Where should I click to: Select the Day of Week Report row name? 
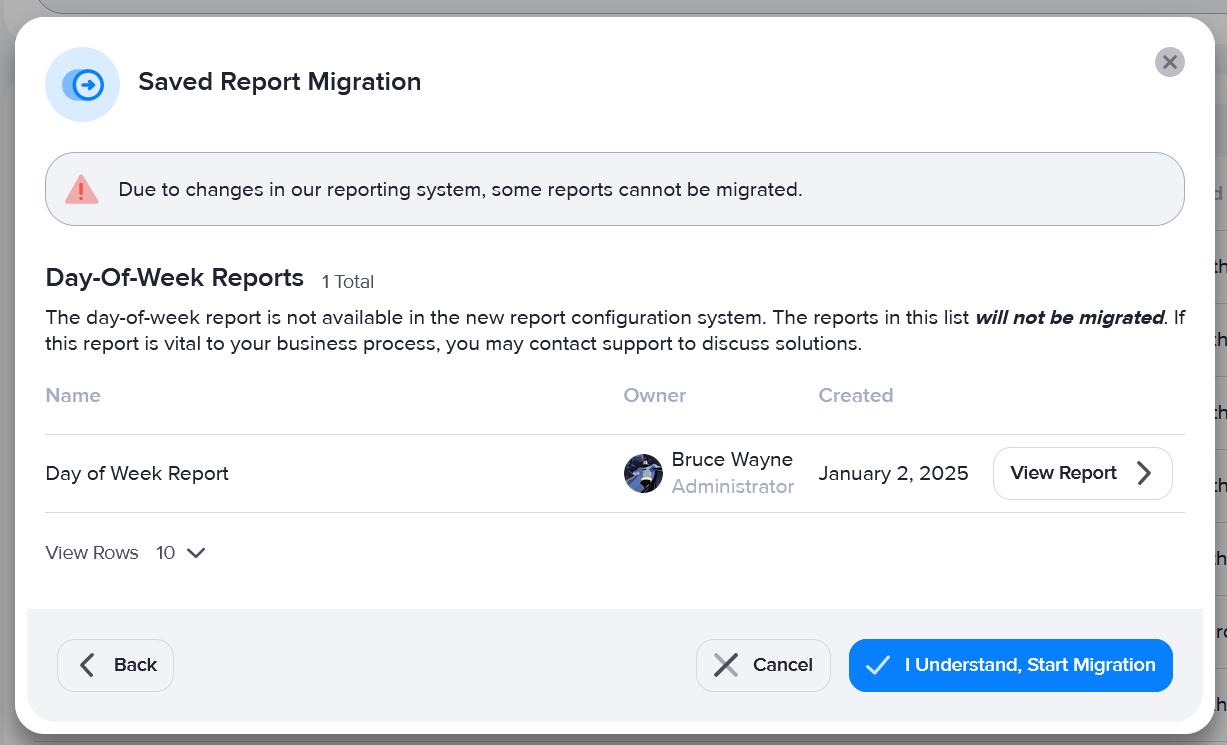pyautogui.click(x=137, y=474)
